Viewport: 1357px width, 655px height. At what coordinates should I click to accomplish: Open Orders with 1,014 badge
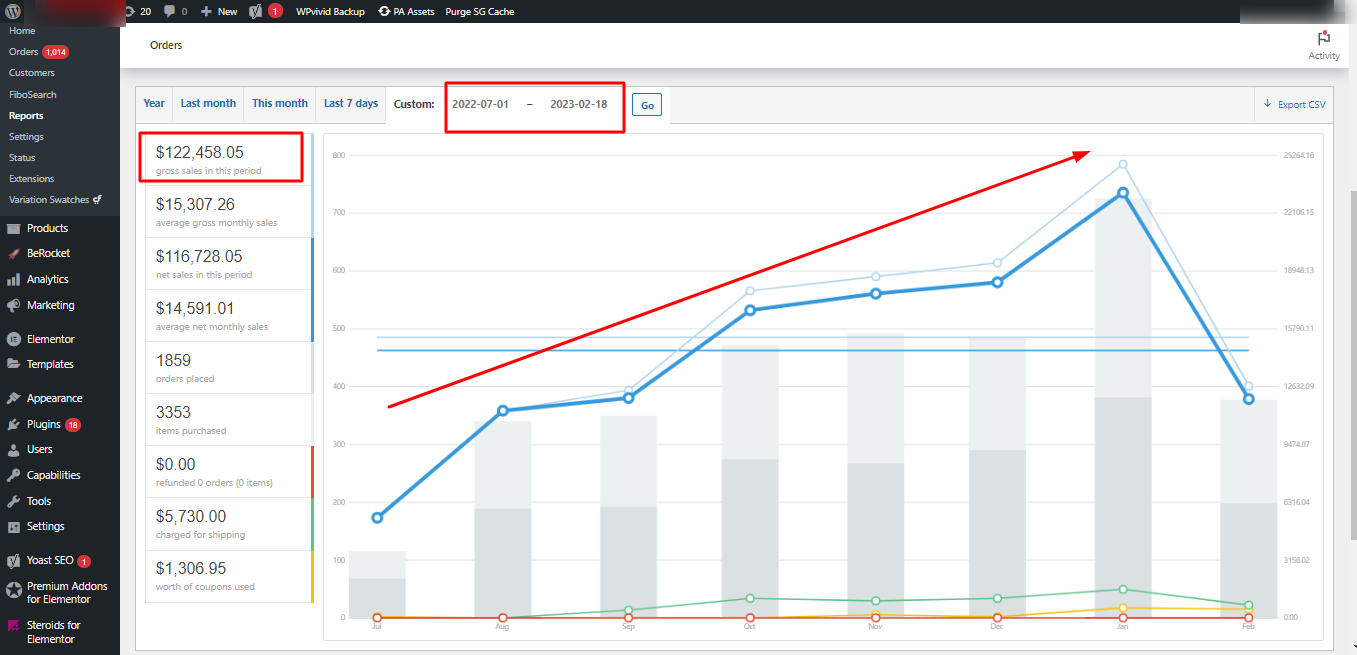pyautogui.click(x=38, y=52)
